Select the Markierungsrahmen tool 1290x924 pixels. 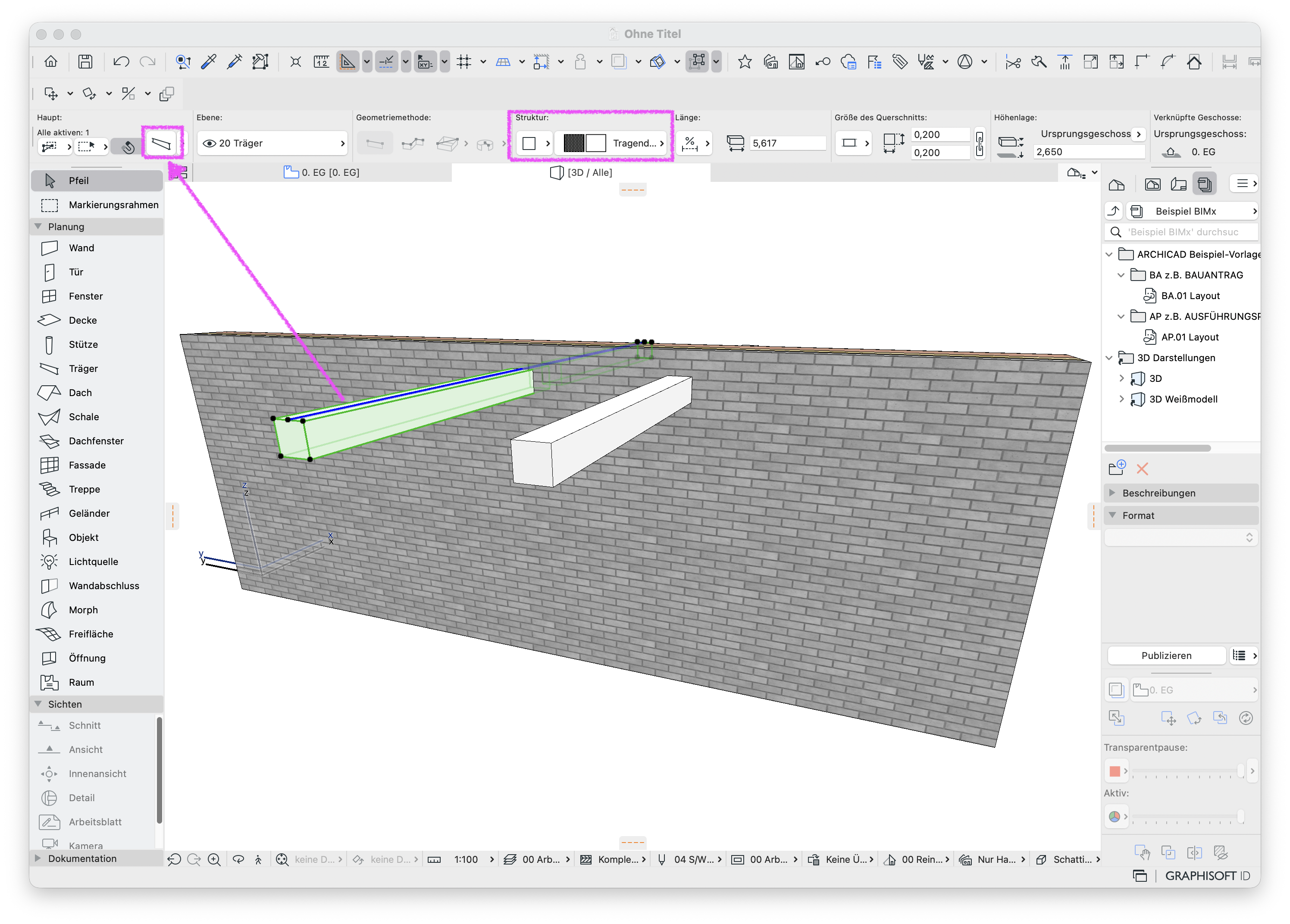click(97, 205)
